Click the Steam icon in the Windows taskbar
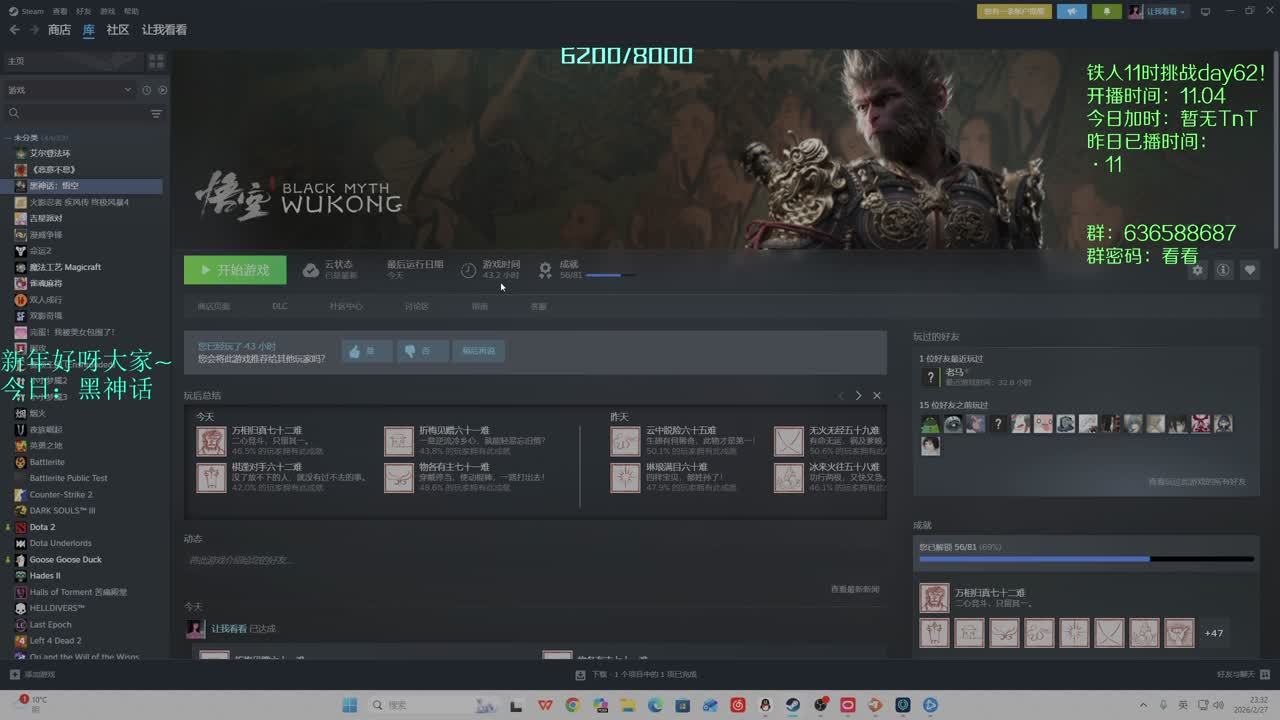 (x=793, y=705)
